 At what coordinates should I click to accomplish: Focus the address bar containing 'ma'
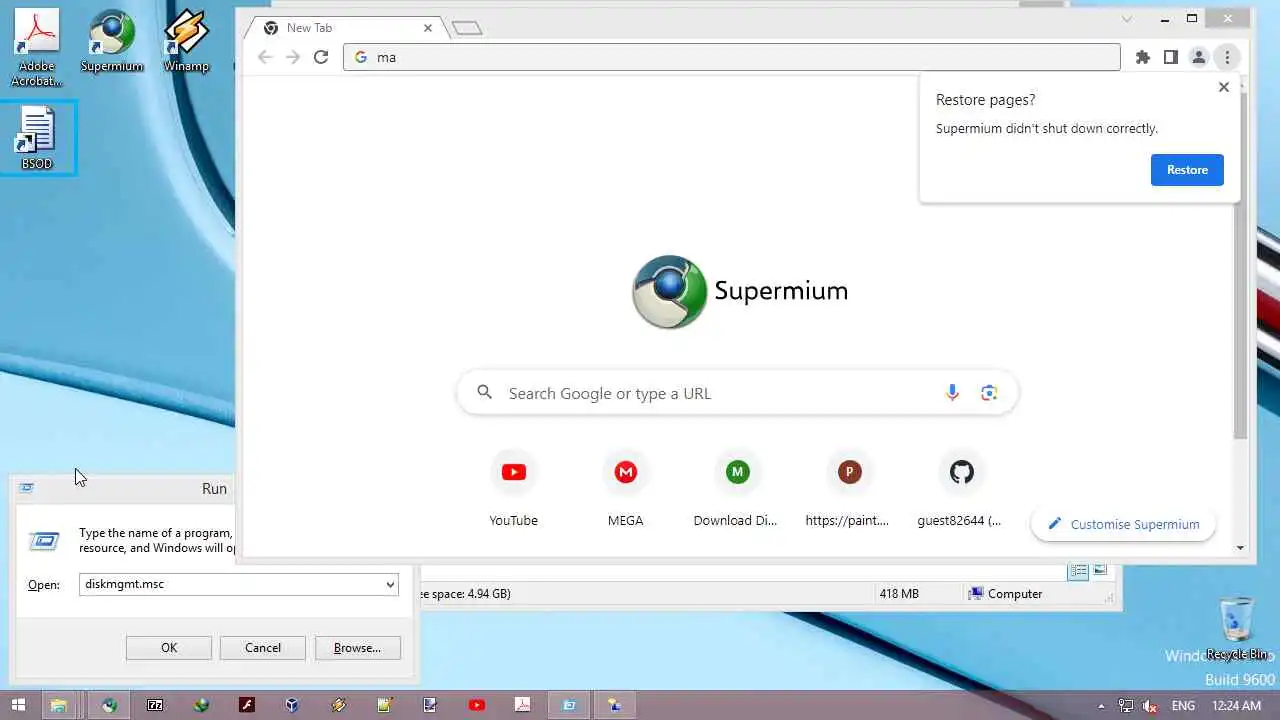coord(732,57)
